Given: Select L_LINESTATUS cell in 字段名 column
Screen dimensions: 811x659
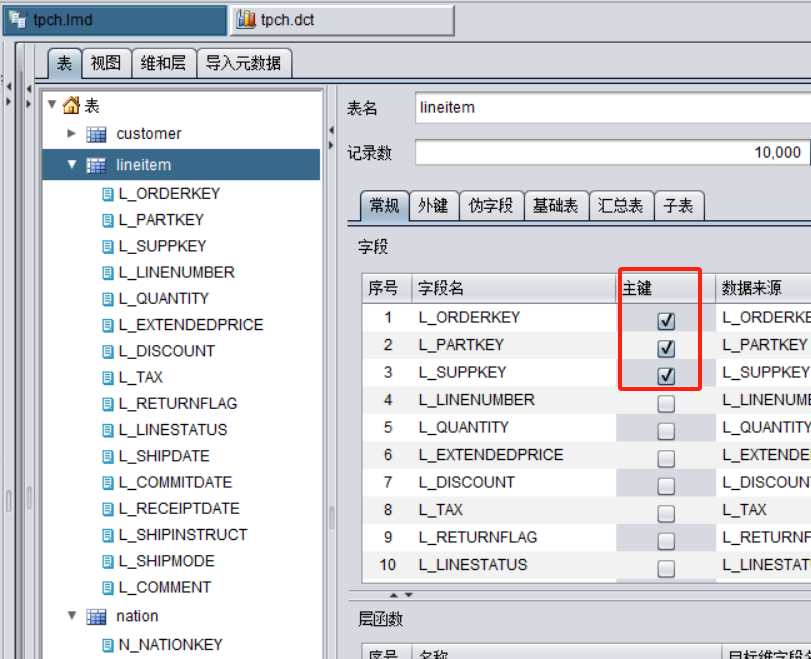Looking at the screenshot, I should [x=514, y=565].
